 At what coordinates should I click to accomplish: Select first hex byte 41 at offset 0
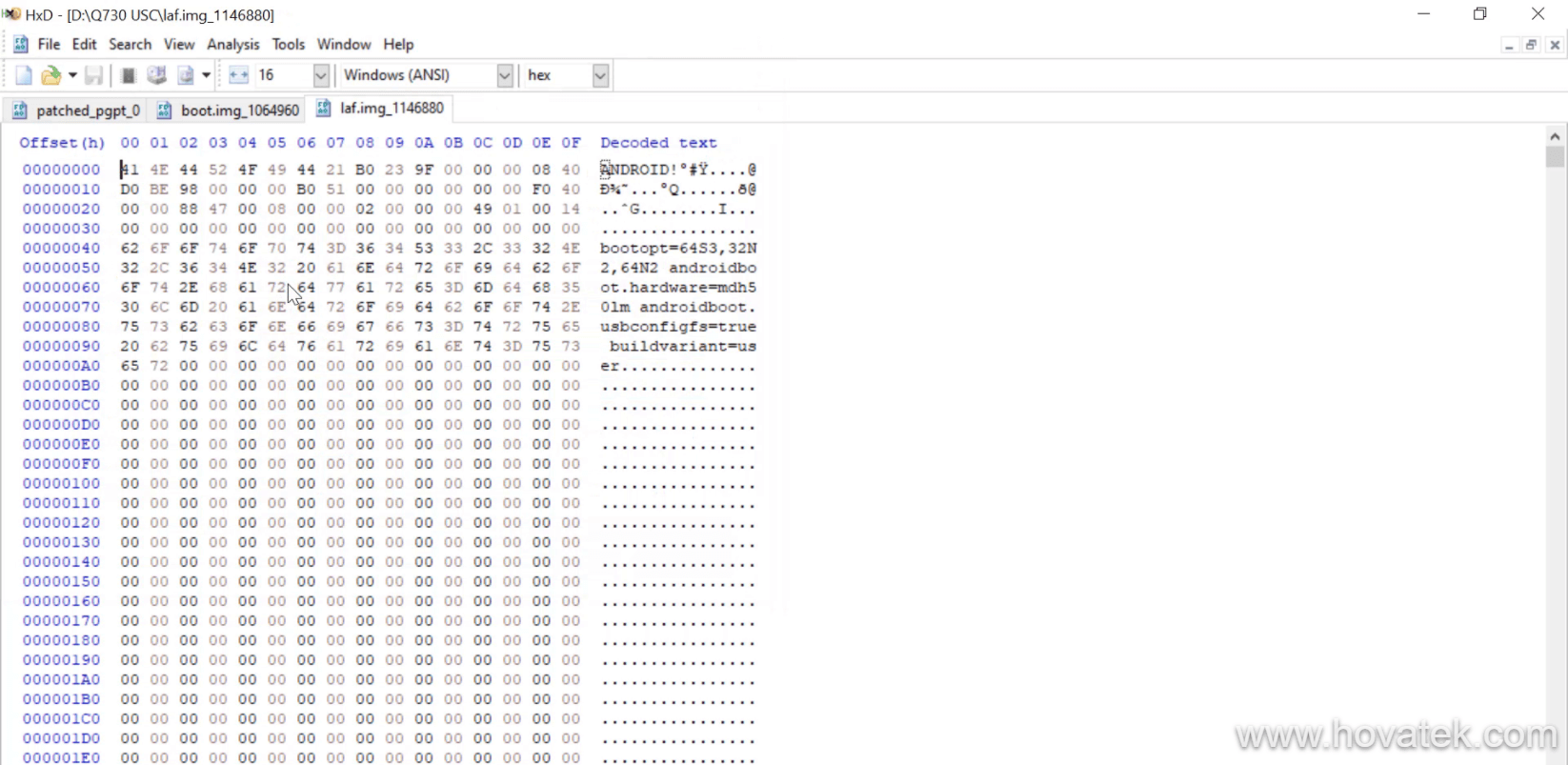coord(130,170)
